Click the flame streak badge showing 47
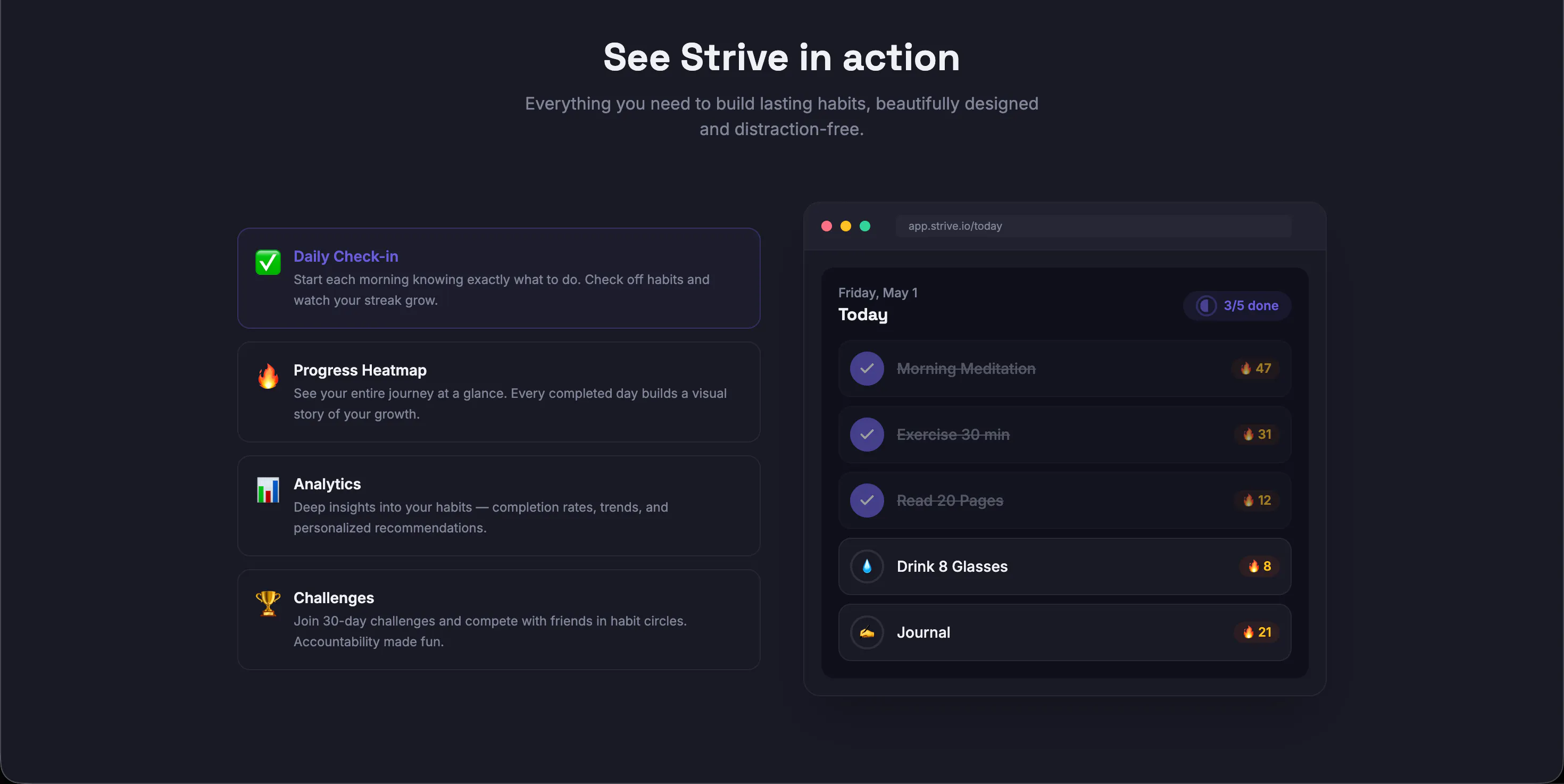 [x=1255, y=369]
